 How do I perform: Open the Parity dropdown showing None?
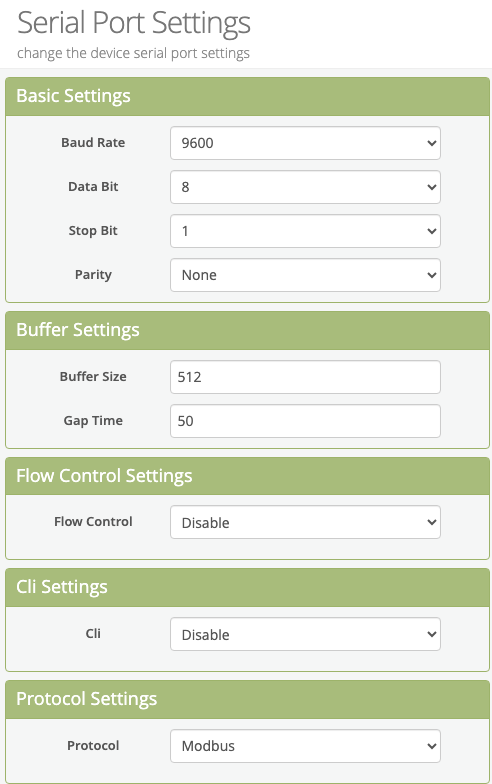click(x=305, y=275)
